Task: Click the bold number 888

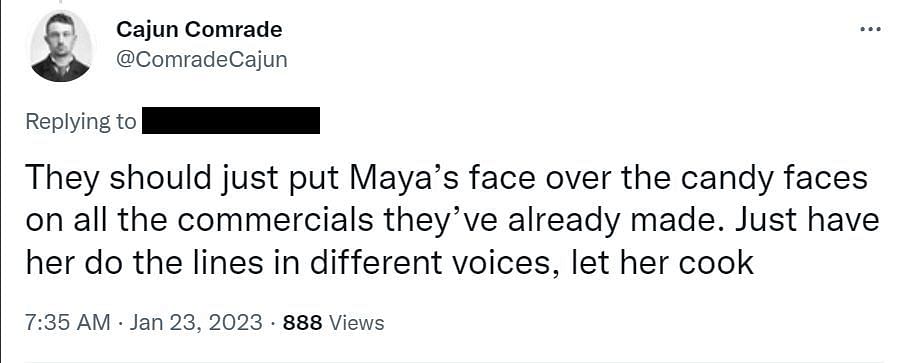Action: coord(302,322)
